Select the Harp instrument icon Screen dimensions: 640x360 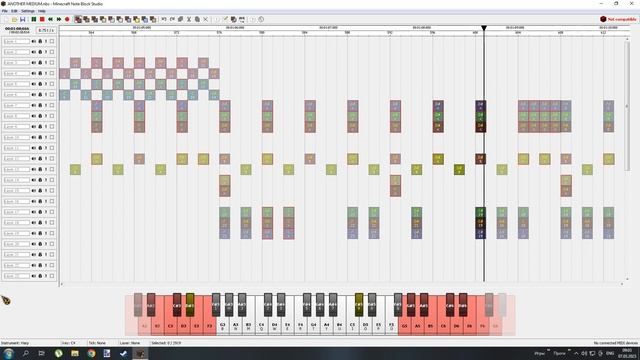(78, 19)
